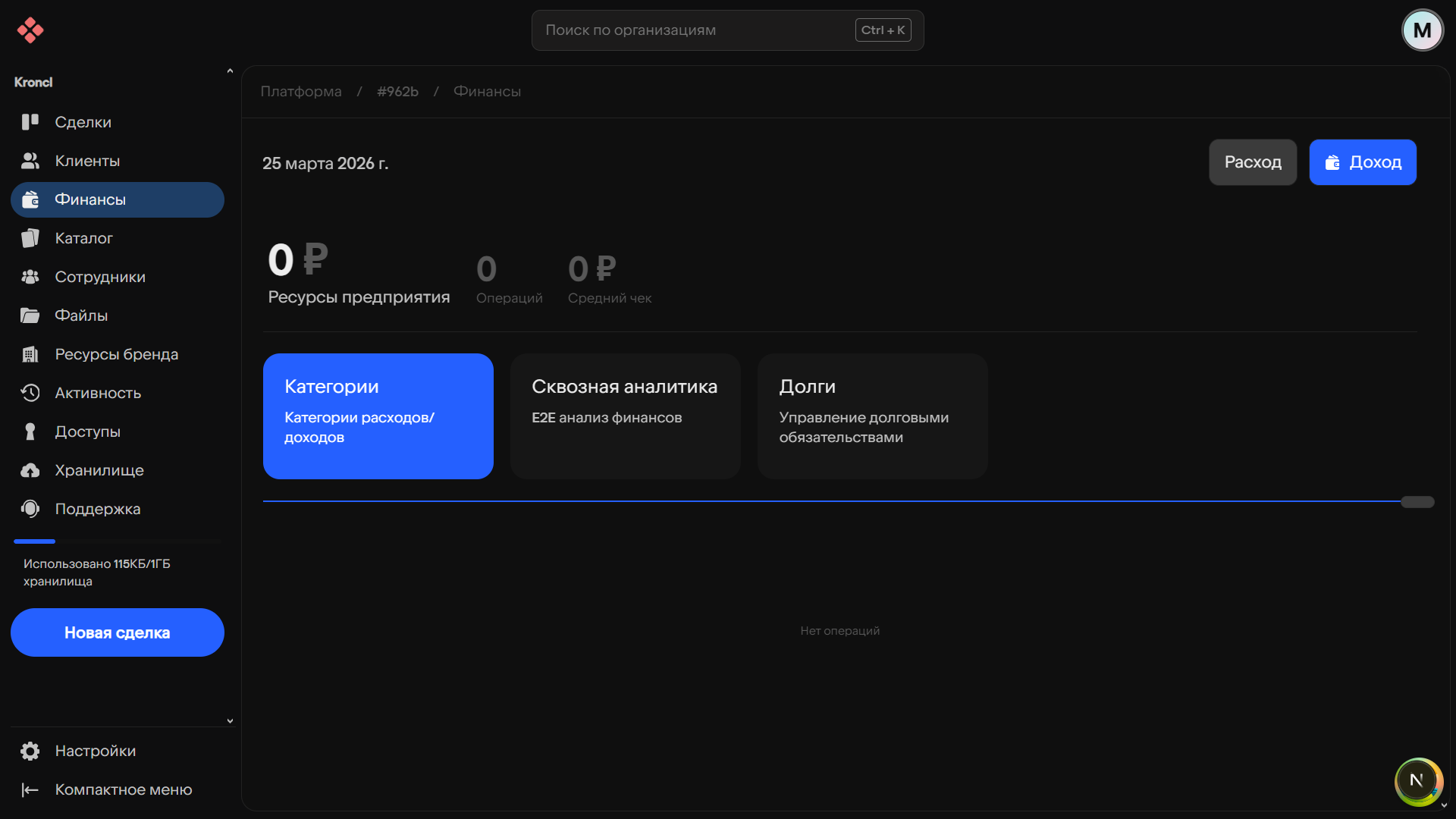Viewport: 1456px width, 819px height.
Task: Focus the Поиск по организациям search field
Action: (x=698, y=30)
